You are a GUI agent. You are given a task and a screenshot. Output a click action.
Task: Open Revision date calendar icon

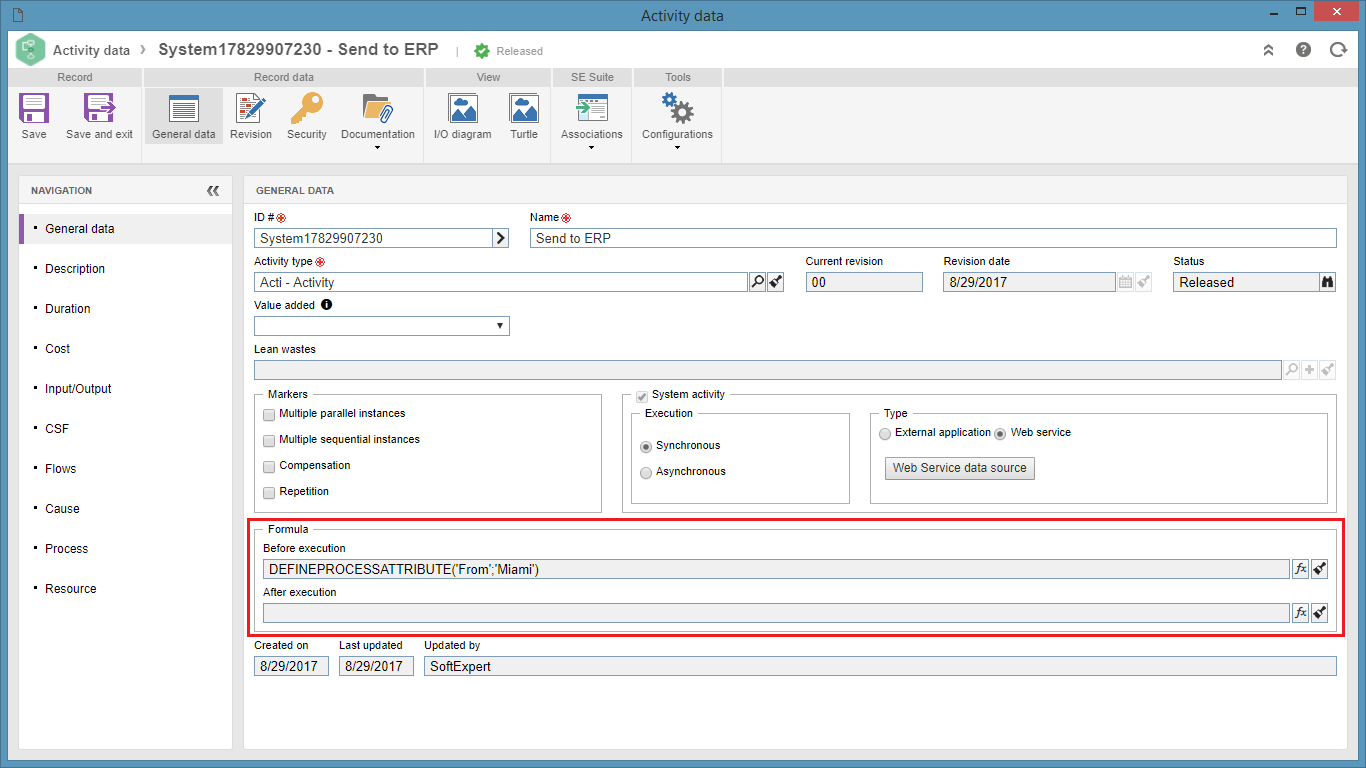[1125, 282]
